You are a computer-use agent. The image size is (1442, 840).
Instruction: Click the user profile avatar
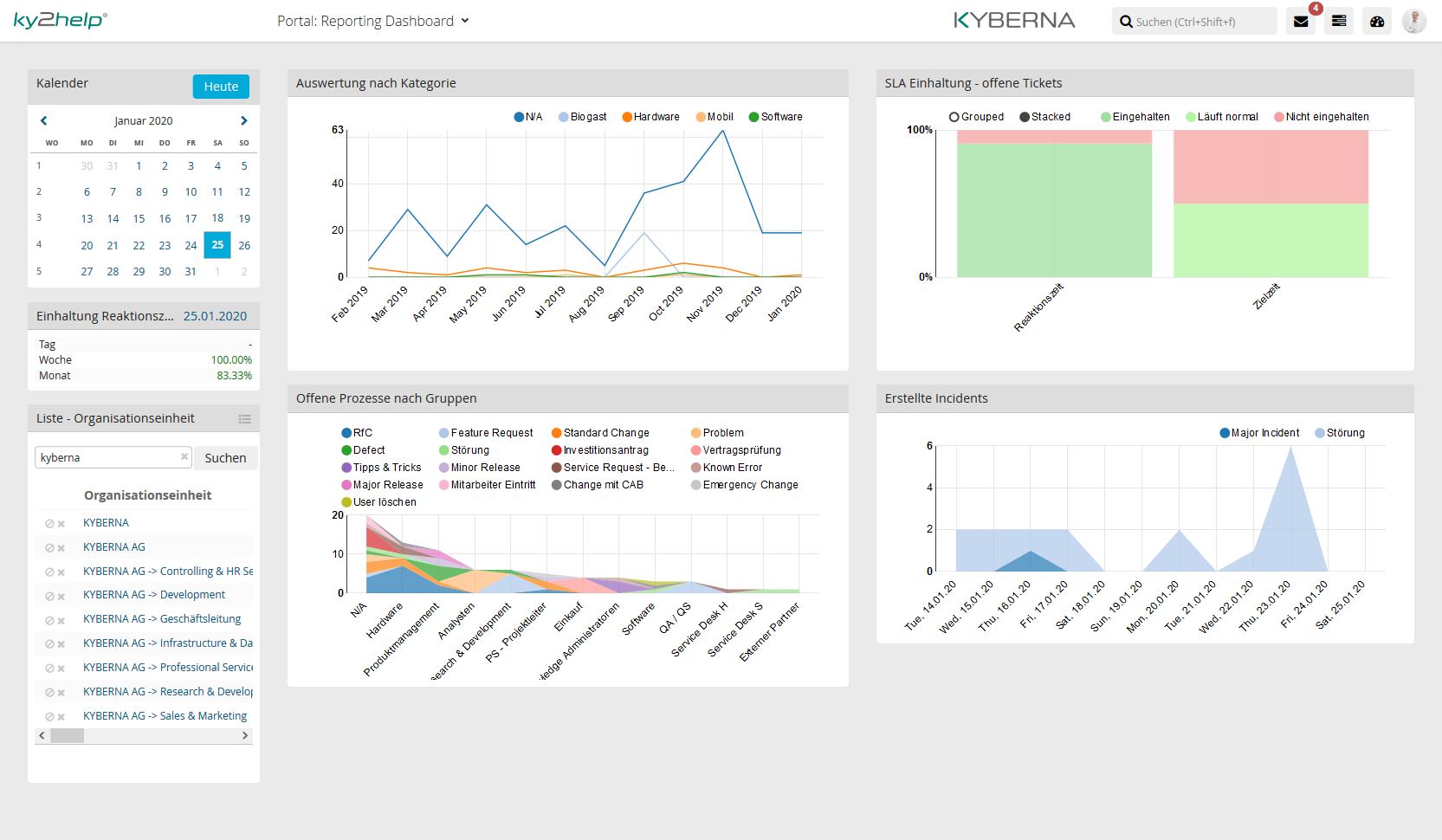(x=1414, y=20)
